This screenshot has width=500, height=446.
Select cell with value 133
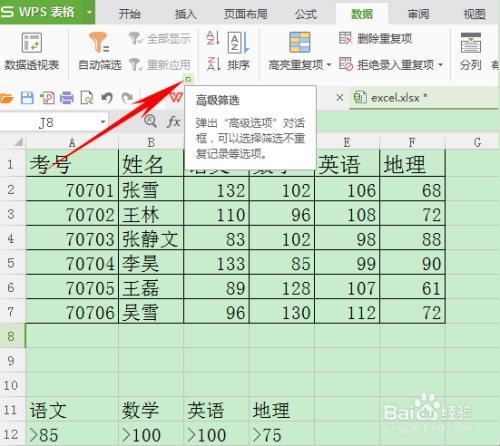click(216, 263)
